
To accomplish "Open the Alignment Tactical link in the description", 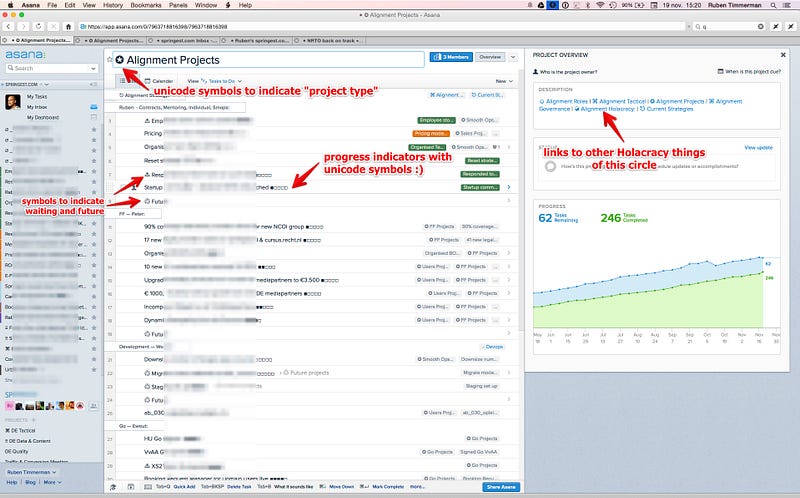I will [619, 102].
